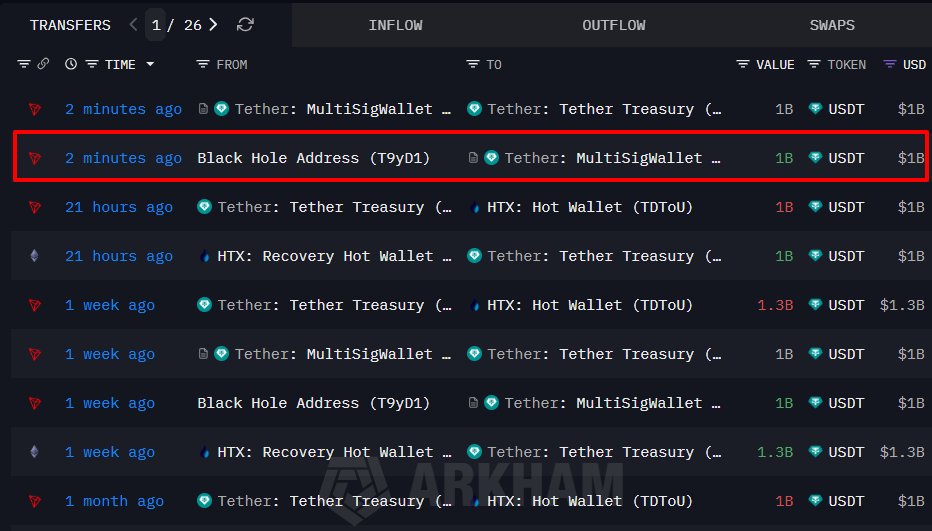Click Tron icon on Black Hole 2 minutes ago row
Viewport: 932px width, 531px height.
35,158
